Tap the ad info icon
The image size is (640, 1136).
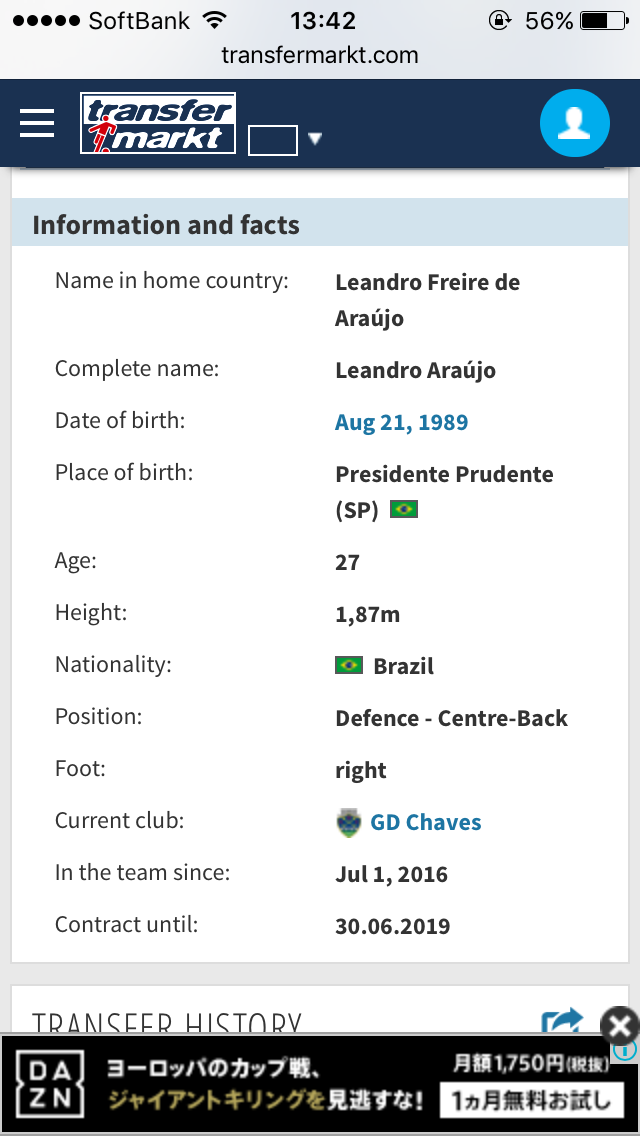click(627, 1049)
